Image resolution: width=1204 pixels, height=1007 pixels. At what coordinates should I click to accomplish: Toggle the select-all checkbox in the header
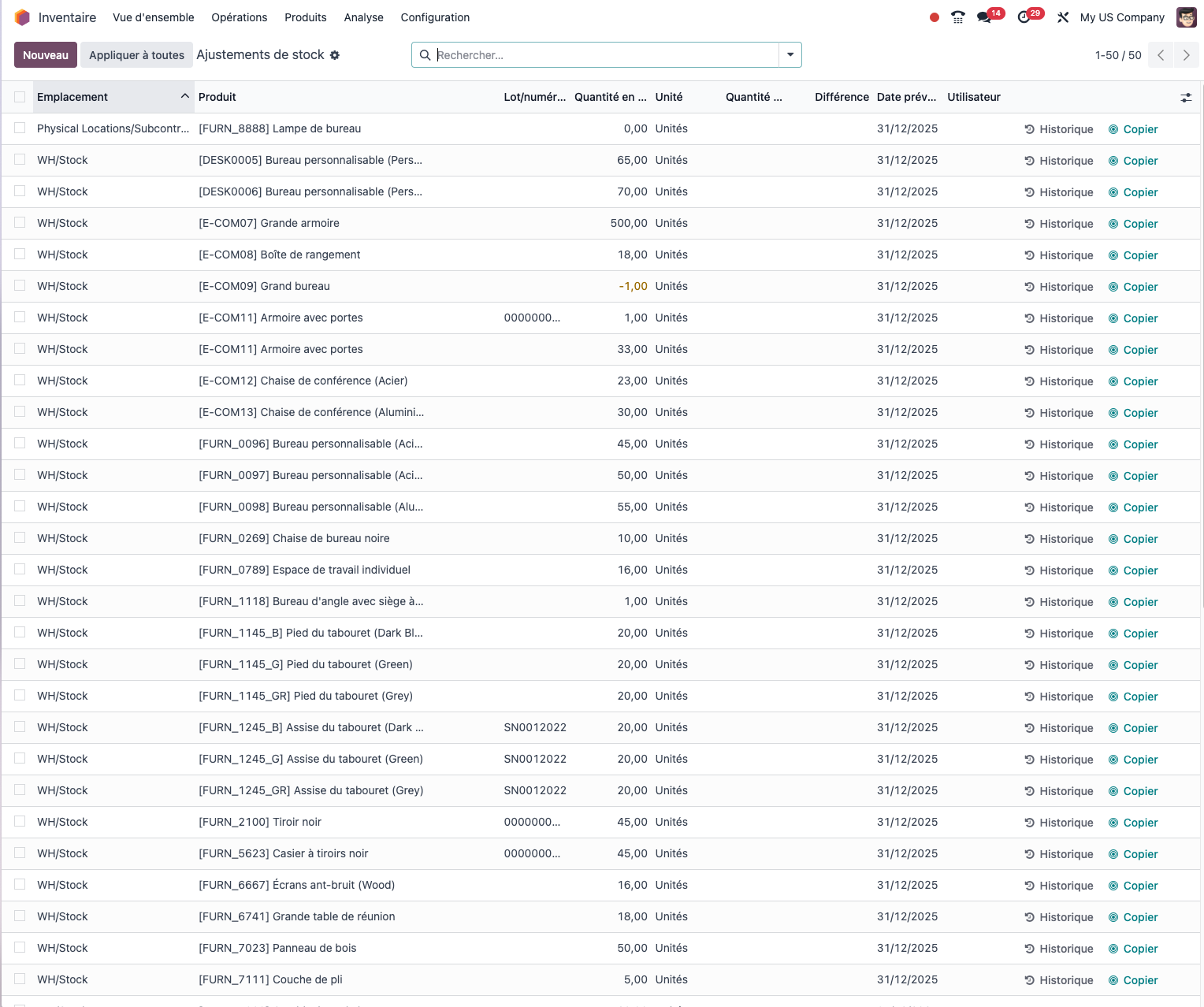[x=20, y=97]
